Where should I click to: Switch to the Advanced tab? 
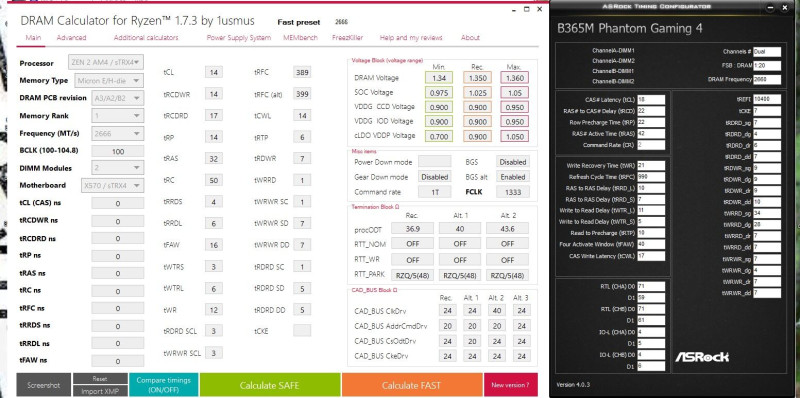tap(71, 38)
